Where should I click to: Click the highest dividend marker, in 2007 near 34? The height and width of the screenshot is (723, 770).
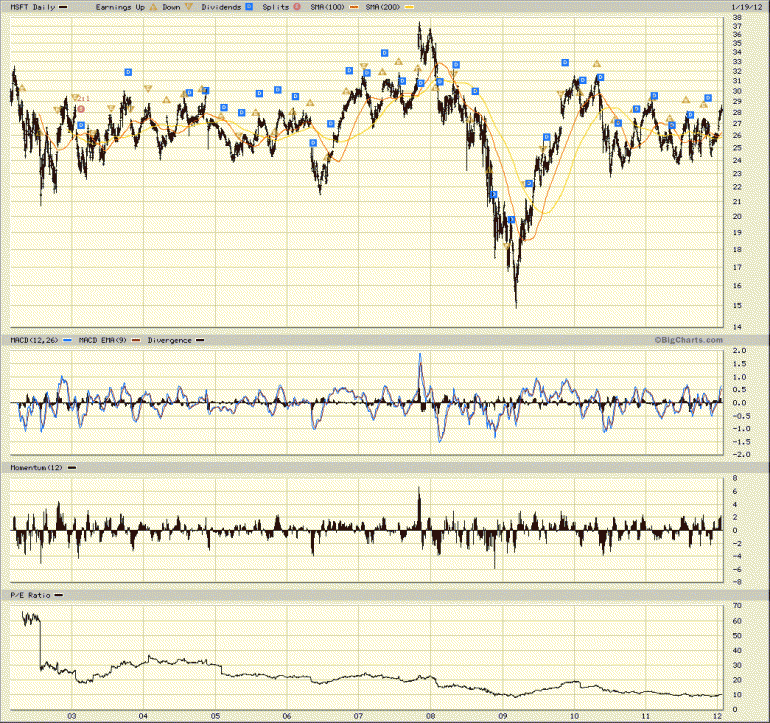coord(385,53)
